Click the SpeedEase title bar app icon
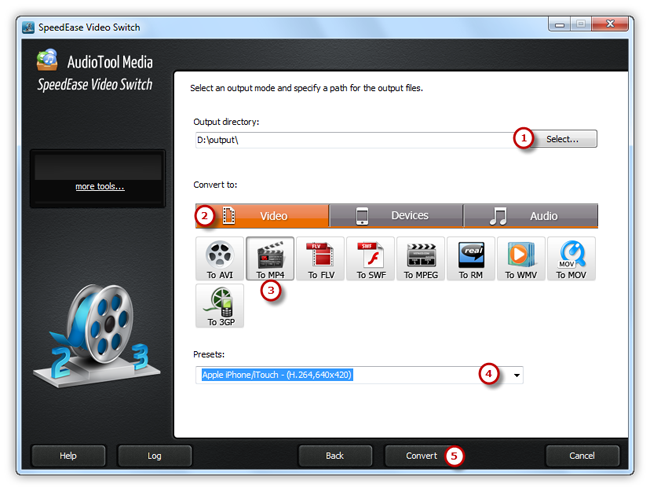Image resolution: width=650 pixels, height=491 pixels. tap(28, 27)
